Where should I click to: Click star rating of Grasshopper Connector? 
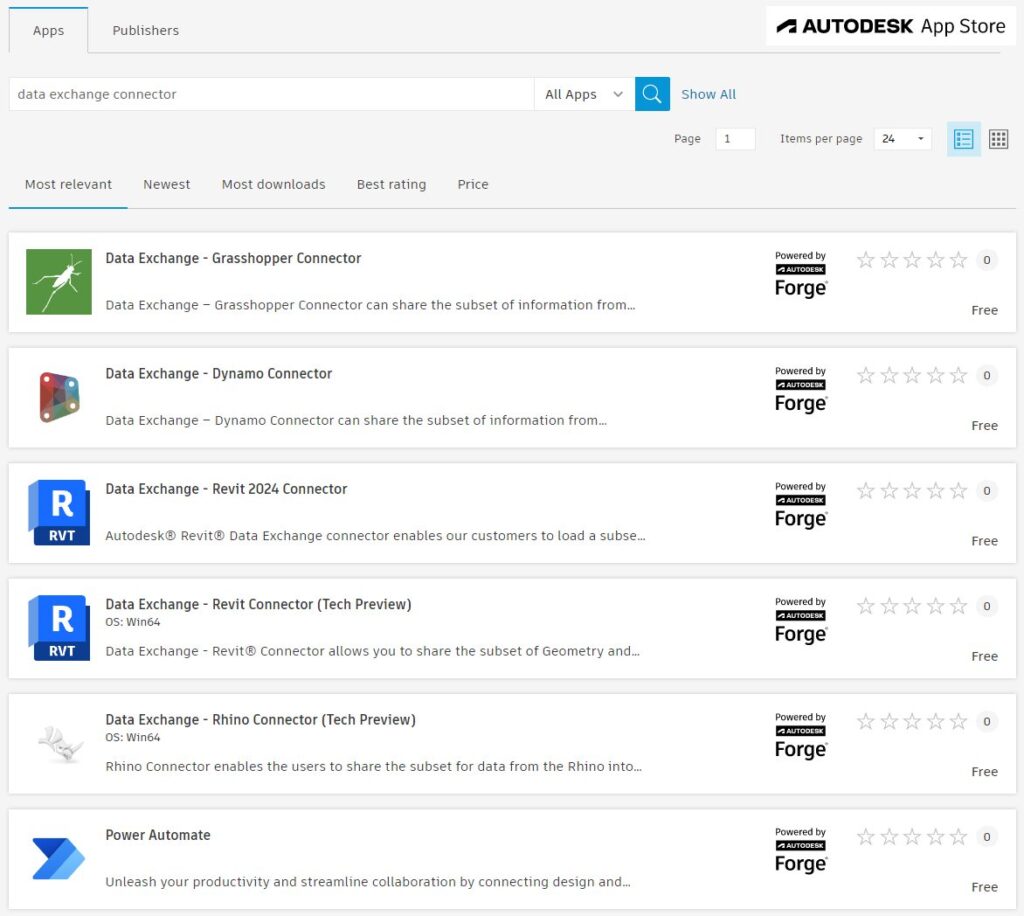(912, 260)
